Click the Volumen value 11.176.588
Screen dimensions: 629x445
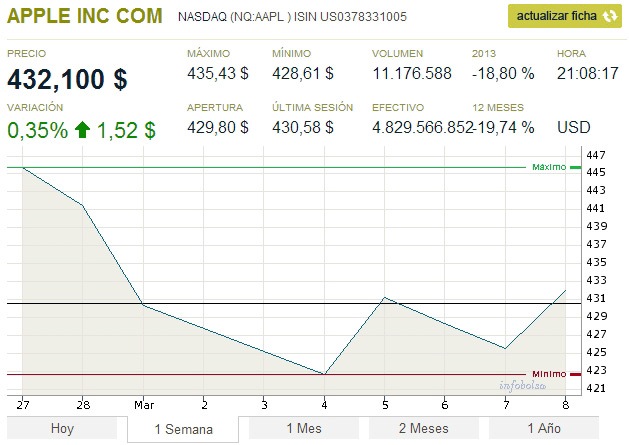(x=412, y=73)
